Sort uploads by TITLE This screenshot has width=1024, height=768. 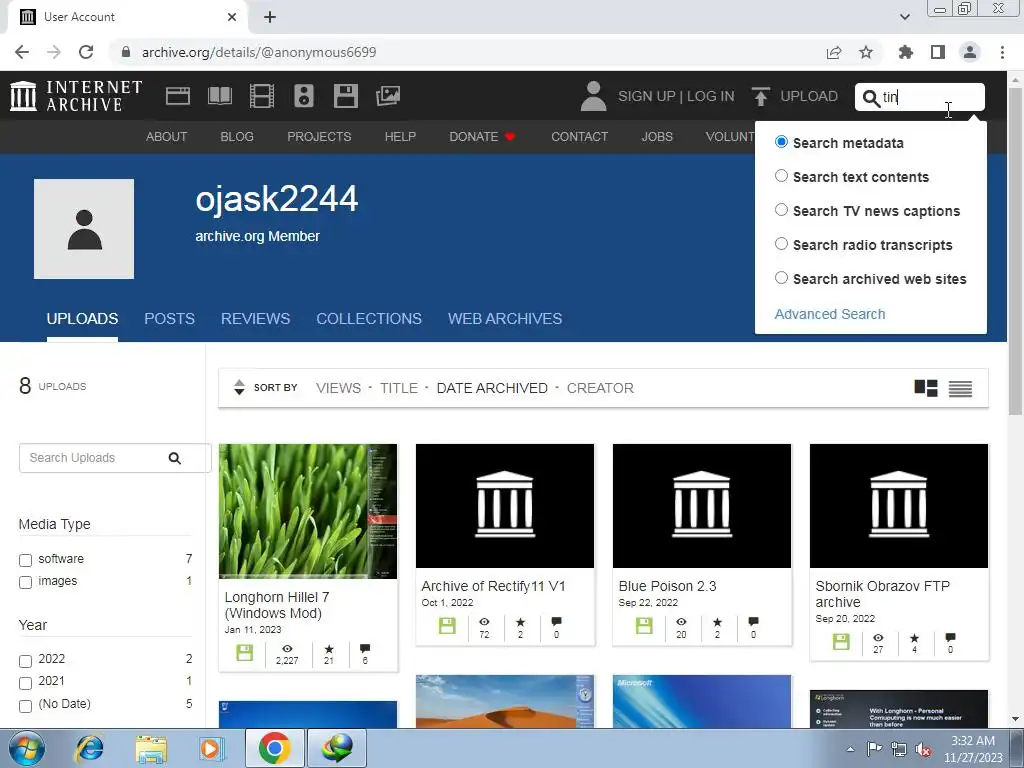click(398, 388)
